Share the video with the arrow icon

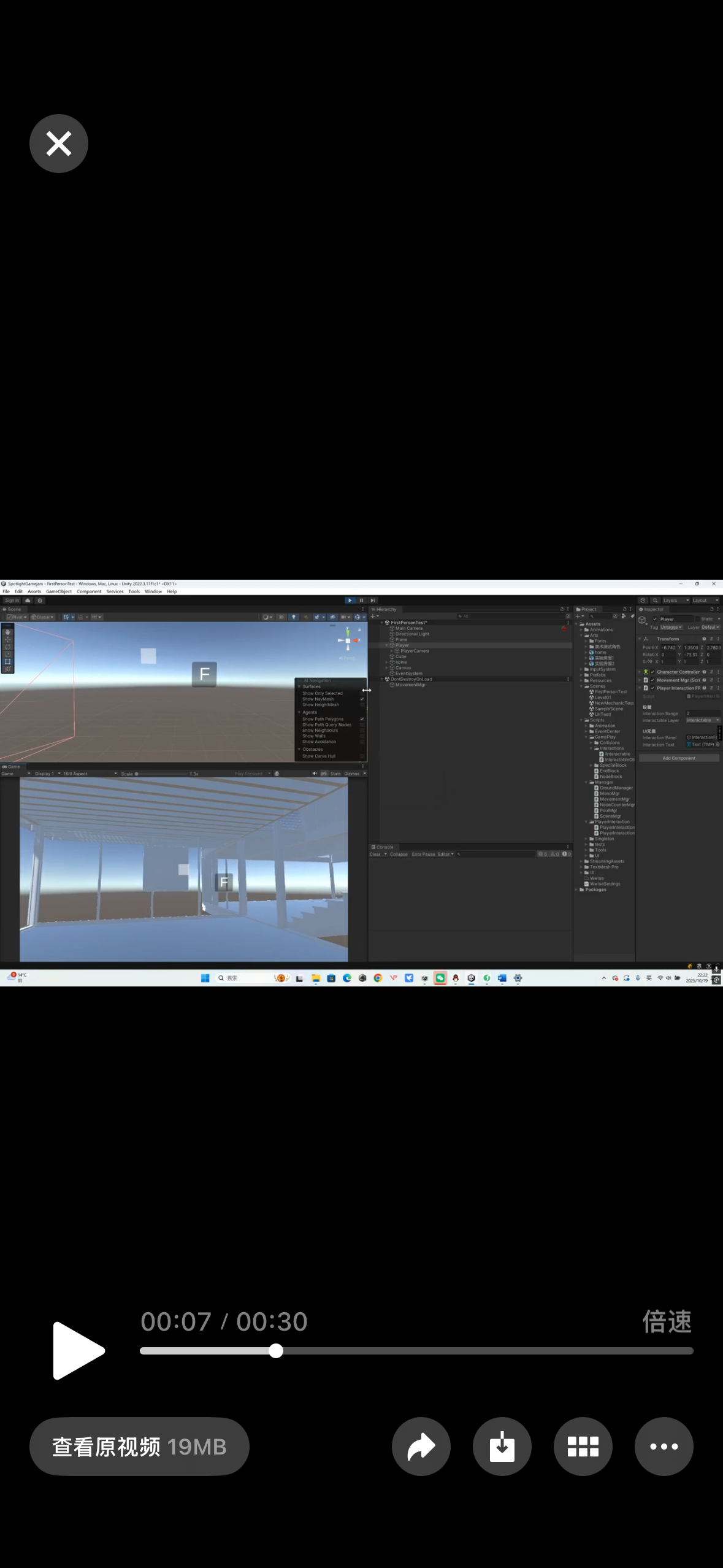tap(421, 1446)
